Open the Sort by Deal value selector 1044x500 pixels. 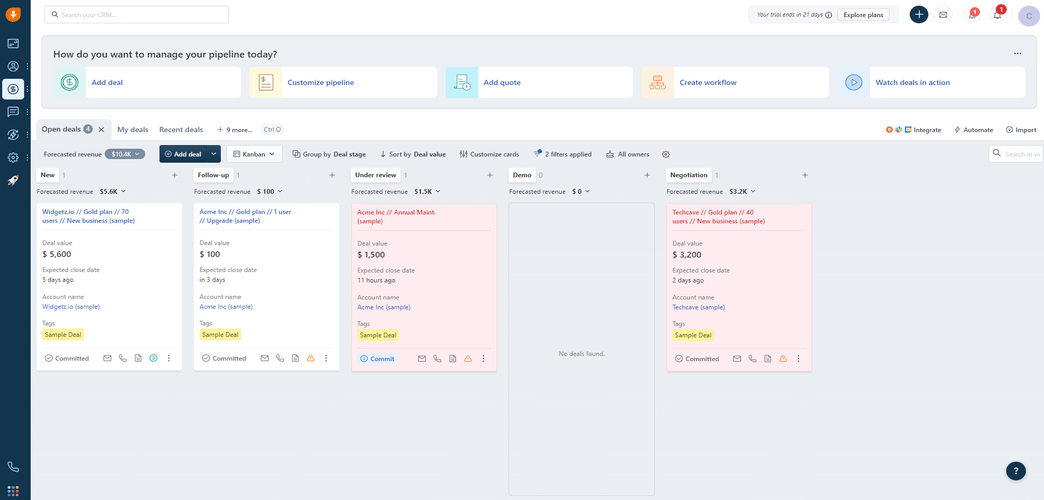click(413, 154)
